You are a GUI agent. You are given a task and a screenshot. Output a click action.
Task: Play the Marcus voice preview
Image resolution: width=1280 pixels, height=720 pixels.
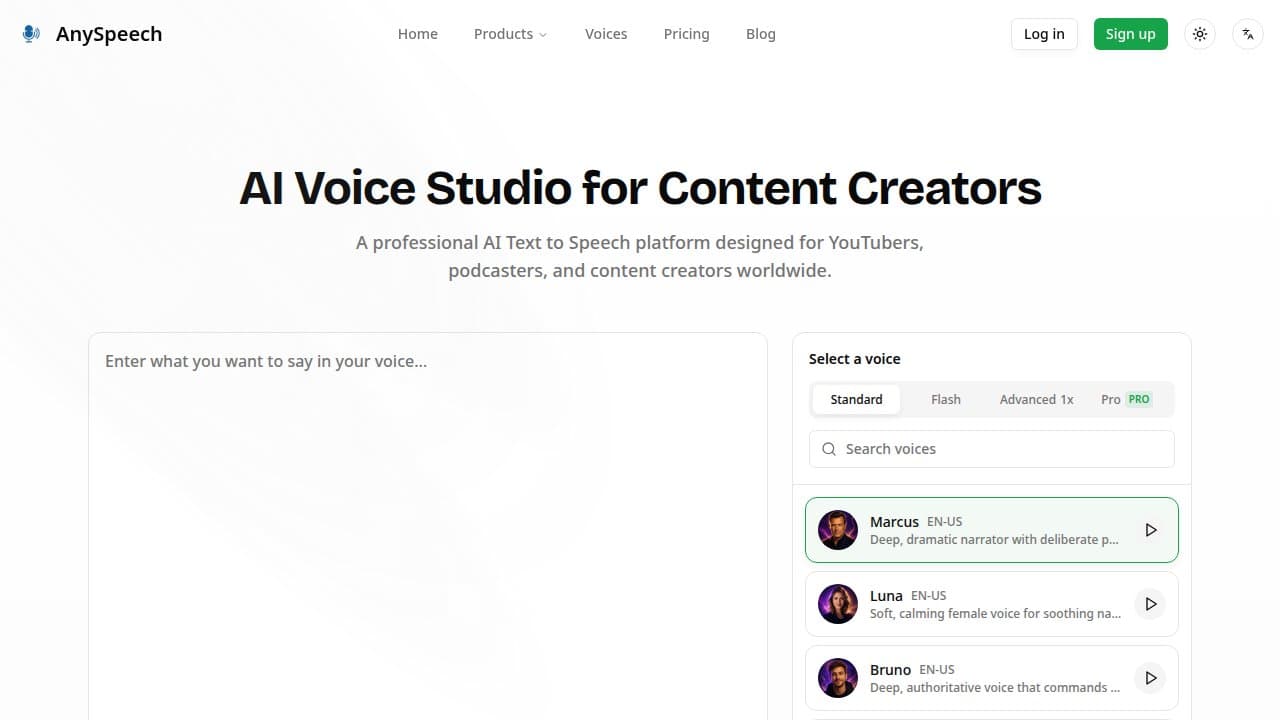[x=1151, y=530]
